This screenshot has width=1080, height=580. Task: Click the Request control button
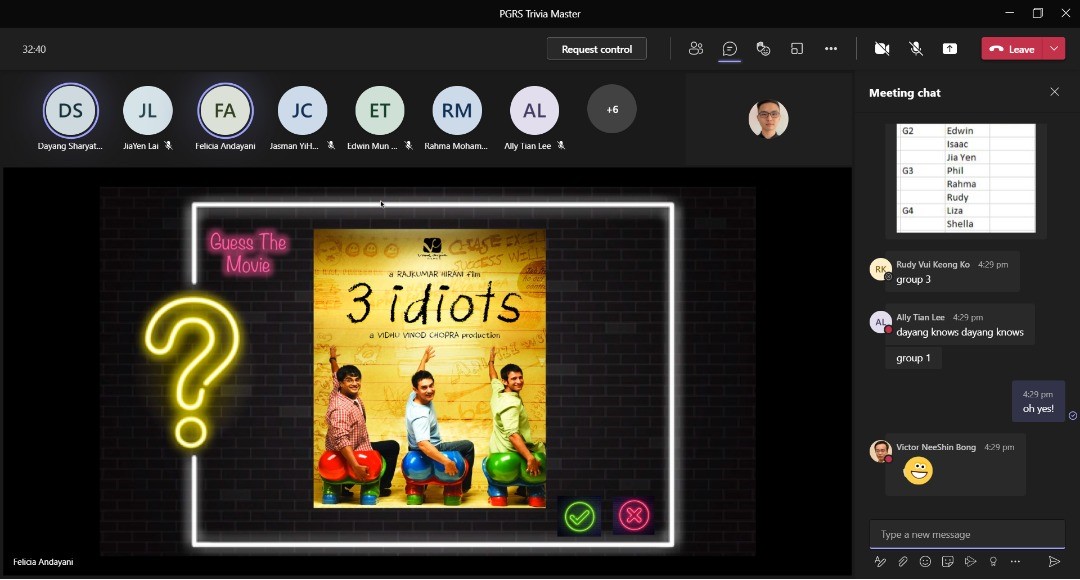pyautogui.click(x=596, y=49)
